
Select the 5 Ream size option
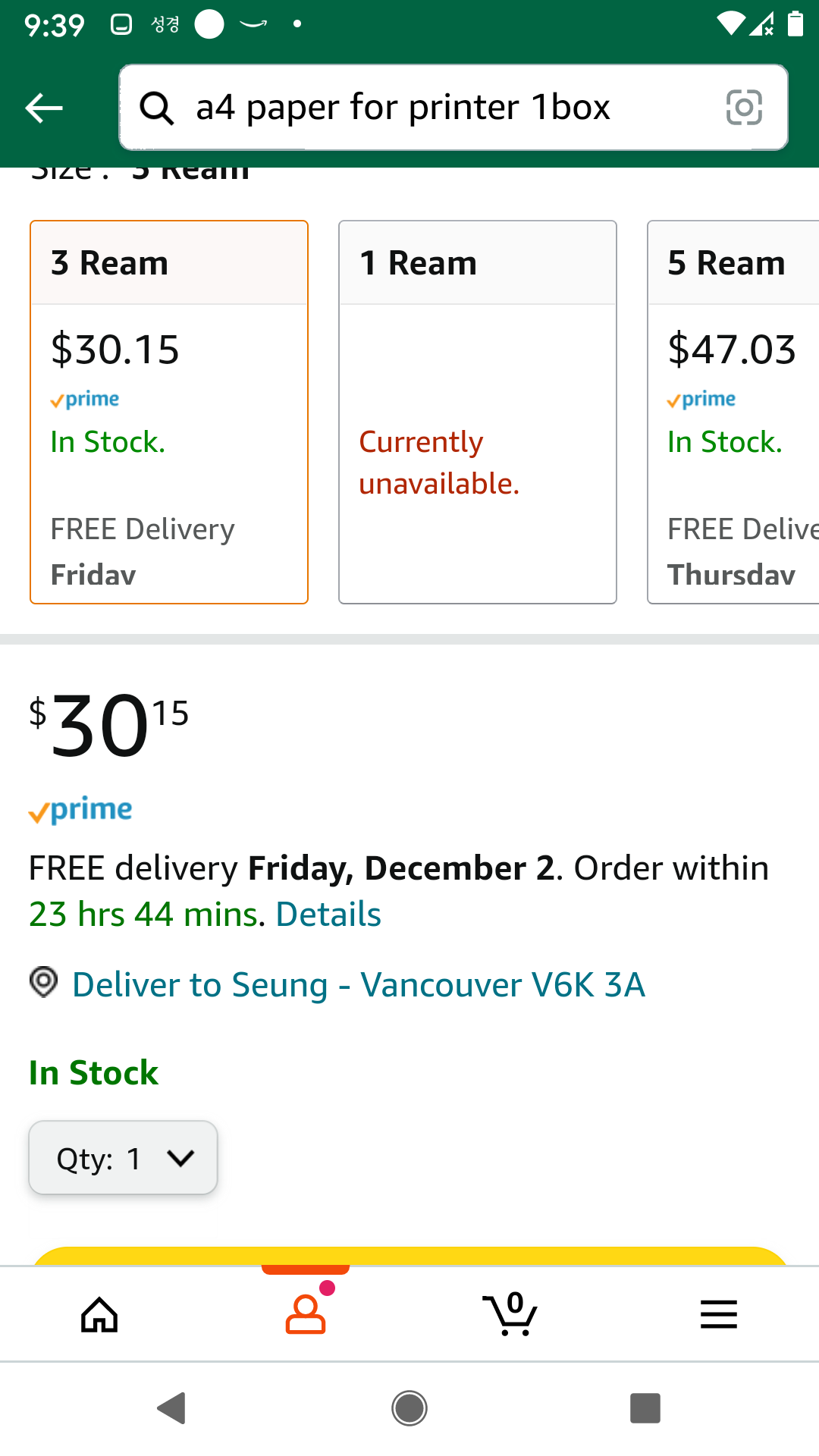coord(733,412)
